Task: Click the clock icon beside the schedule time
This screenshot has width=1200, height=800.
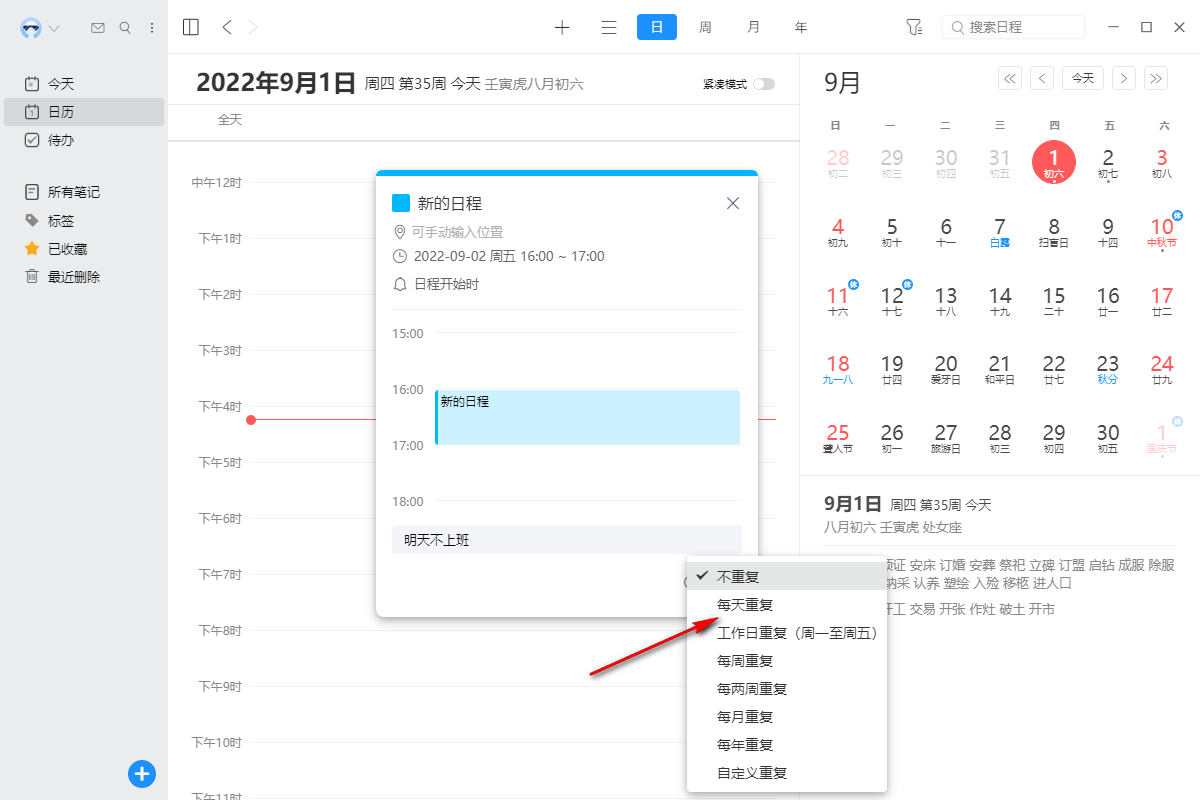Action: [x=400, y=256]
